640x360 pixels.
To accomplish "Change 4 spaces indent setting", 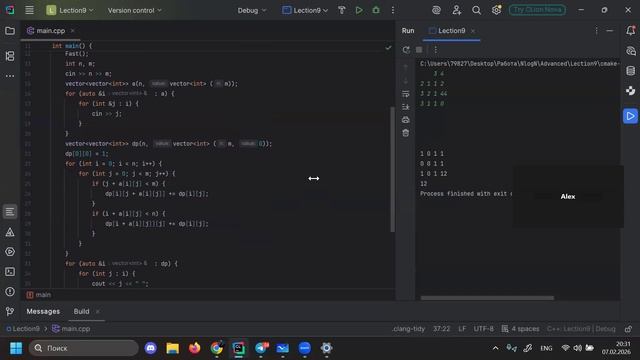I will 520,329.
